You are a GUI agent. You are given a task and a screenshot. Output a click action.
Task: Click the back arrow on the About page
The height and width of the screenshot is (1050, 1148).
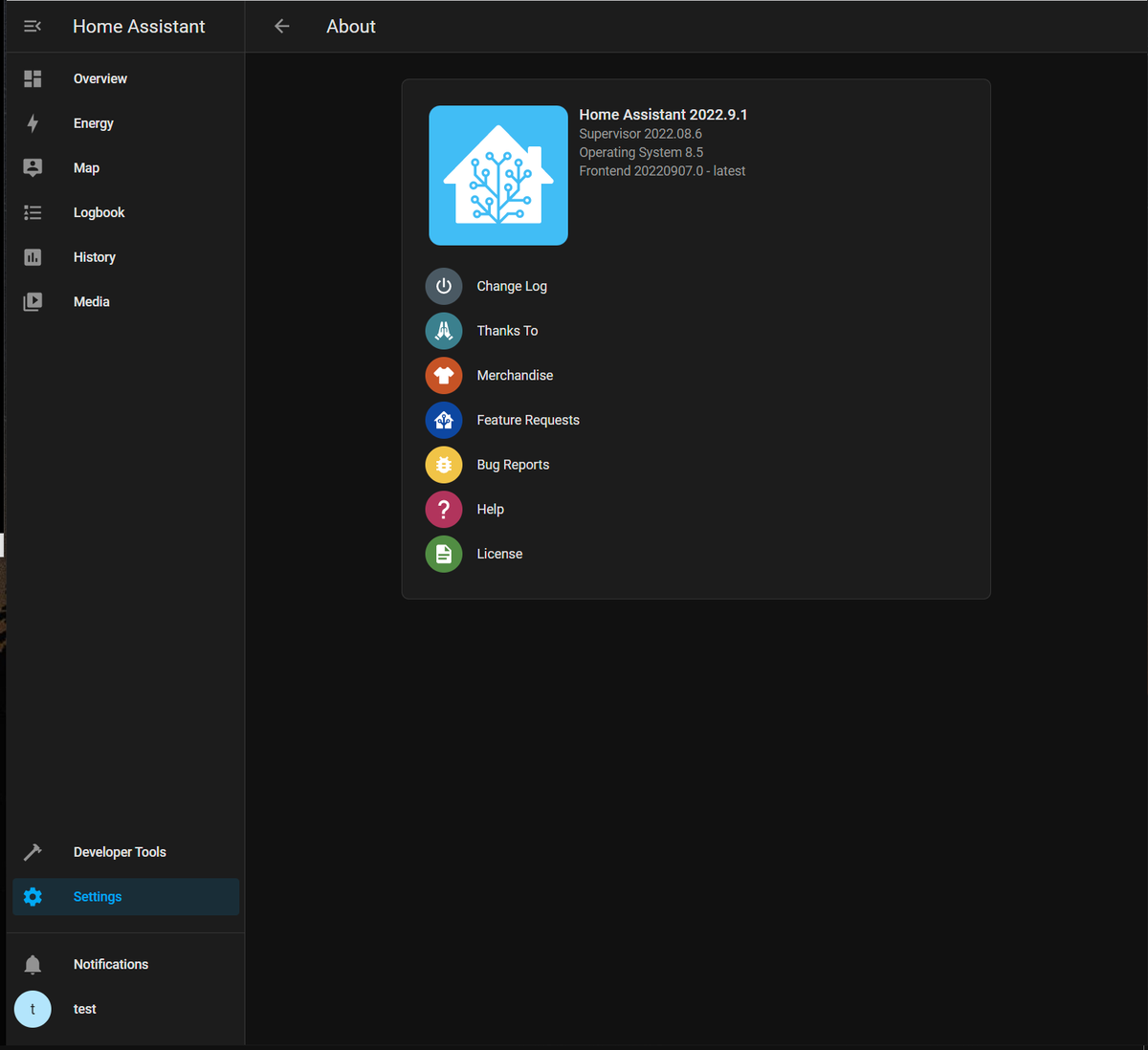point(281,26)
